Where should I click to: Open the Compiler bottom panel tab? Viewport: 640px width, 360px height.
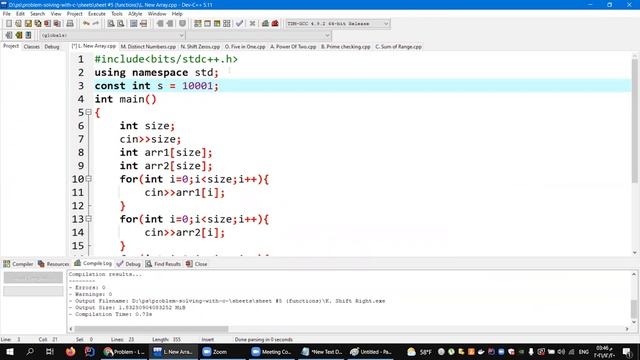coord(18,264)
